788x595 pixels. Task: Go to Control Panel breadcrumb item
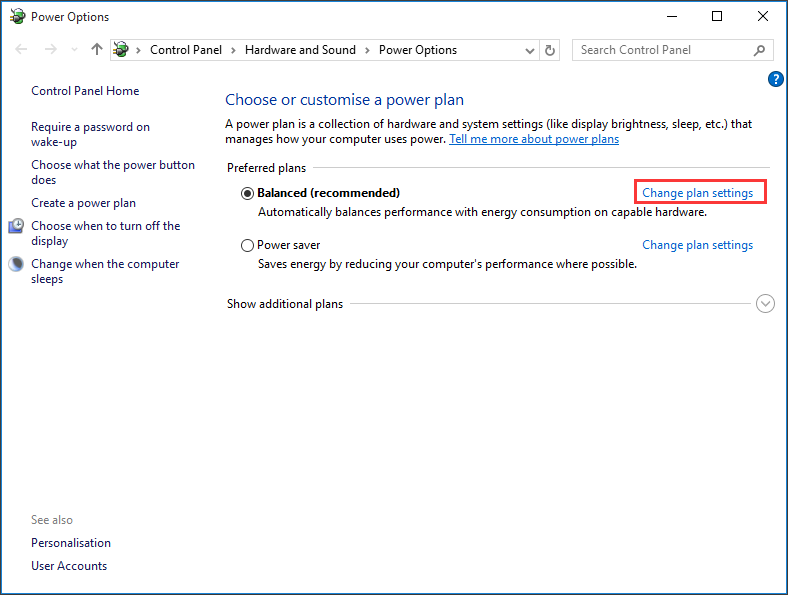tap(186, 50)
